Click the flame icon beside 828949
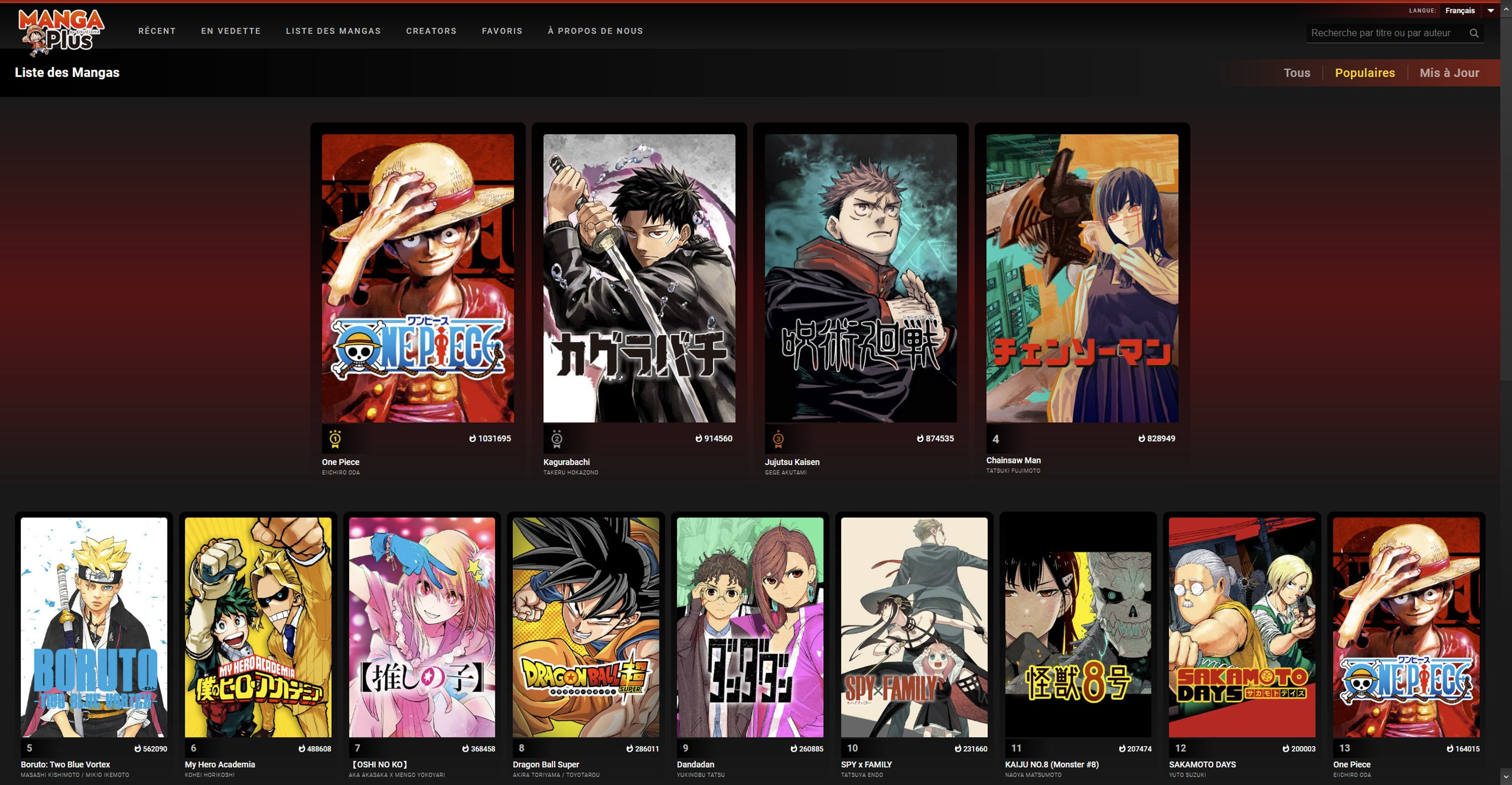The image size is (1512, 785). [1142, 439]
